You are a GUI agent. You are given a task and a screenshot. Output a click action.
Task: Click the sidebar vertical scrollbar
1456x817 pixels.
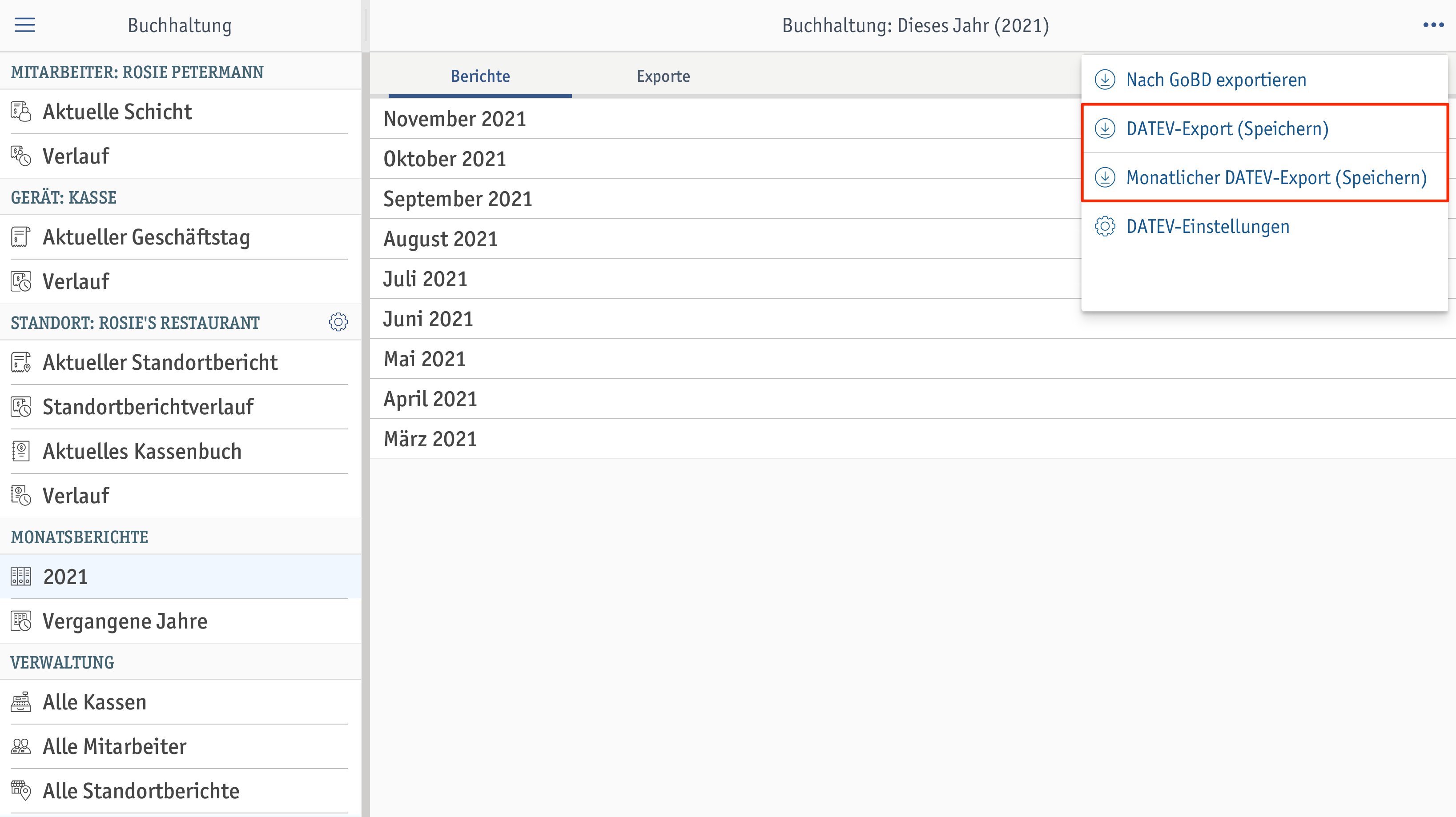click(365, 434)
